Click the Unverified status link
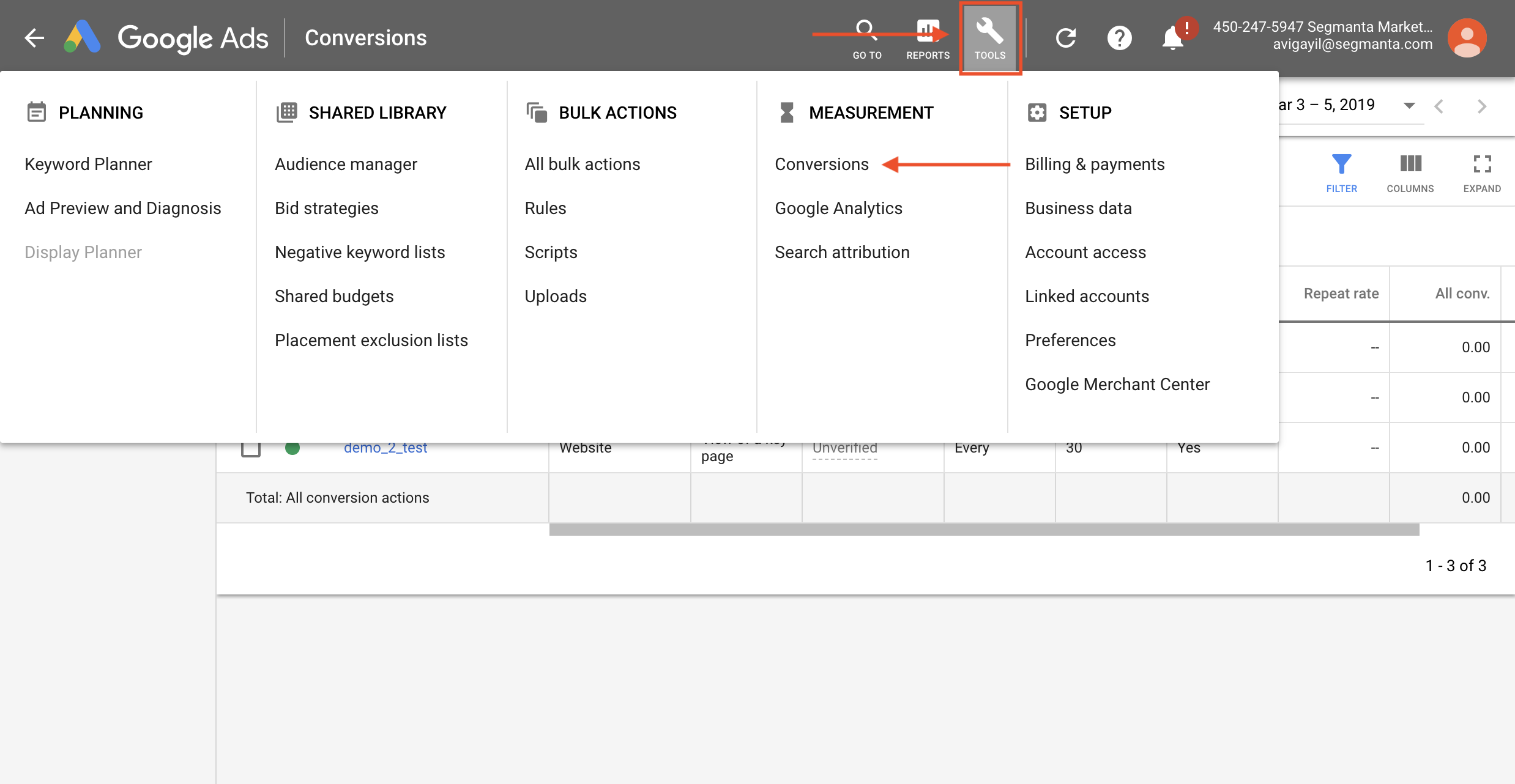Screen dimensions: 1515x784 pos(844,448)
